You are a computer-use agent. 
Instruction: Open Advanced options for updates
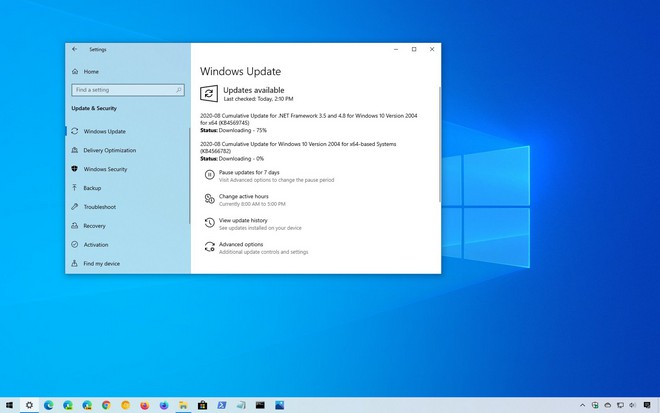(241, 244)
